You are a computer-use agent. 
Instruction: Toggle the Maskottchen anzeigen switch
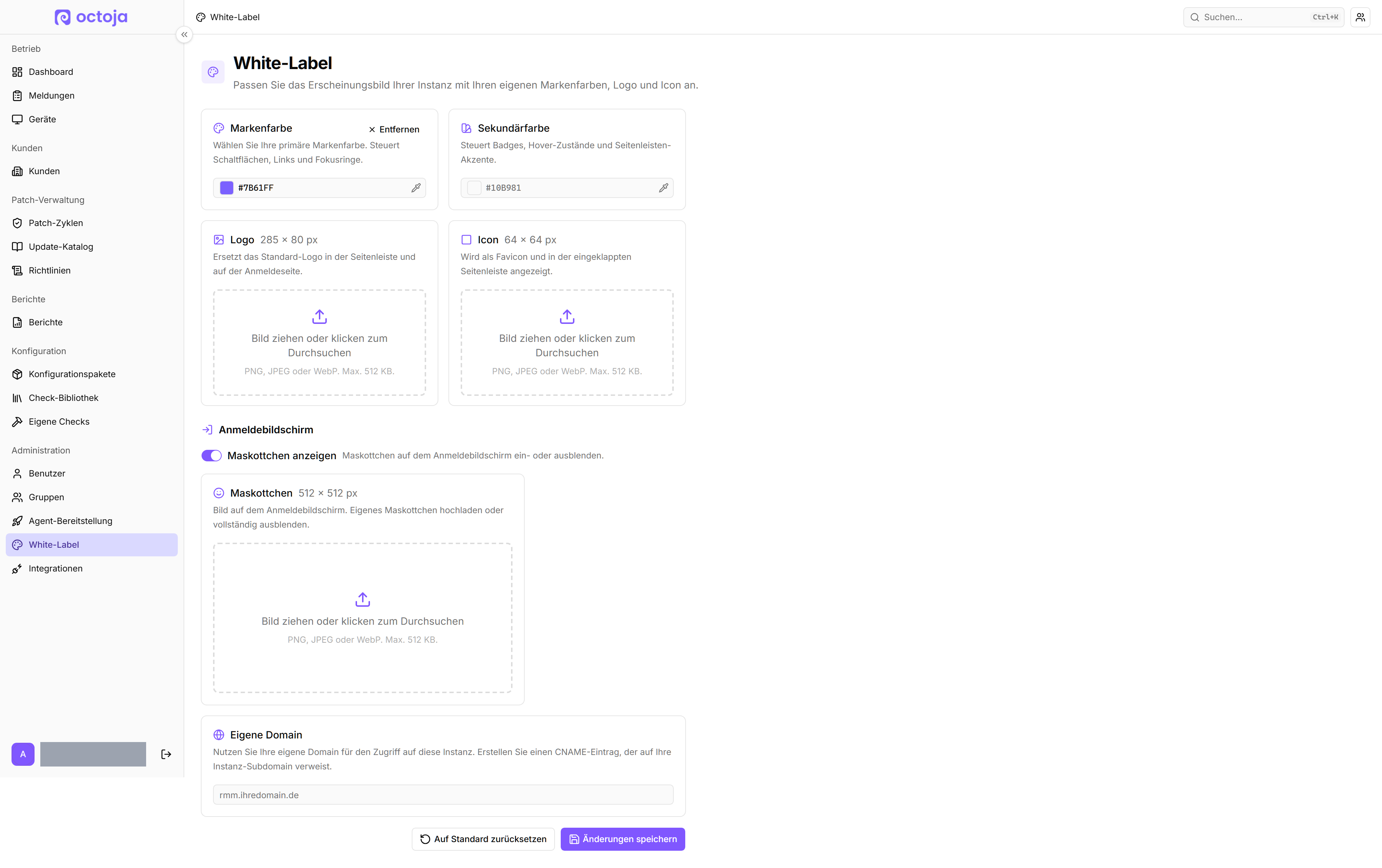(211, 456)
